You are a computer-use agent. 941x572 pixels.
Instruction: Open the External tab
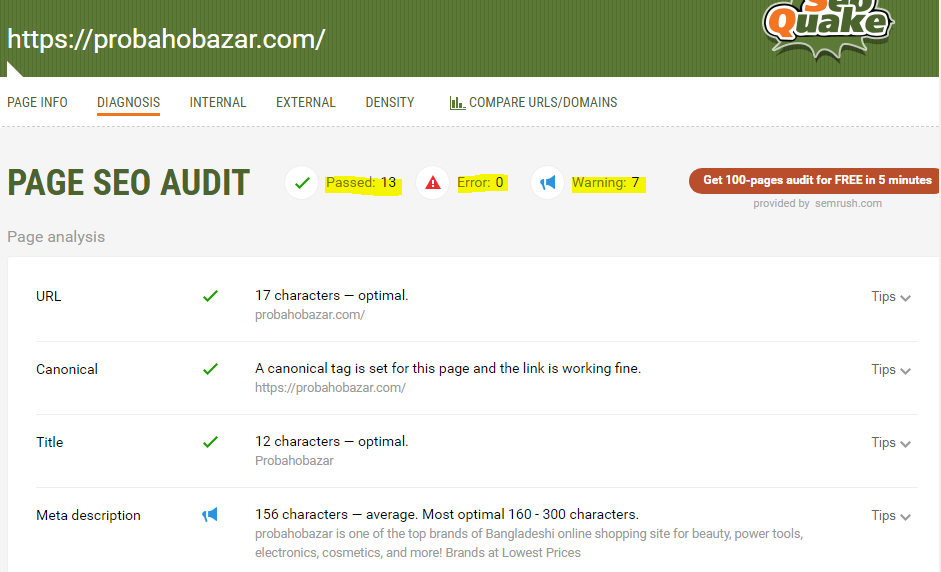305,103
